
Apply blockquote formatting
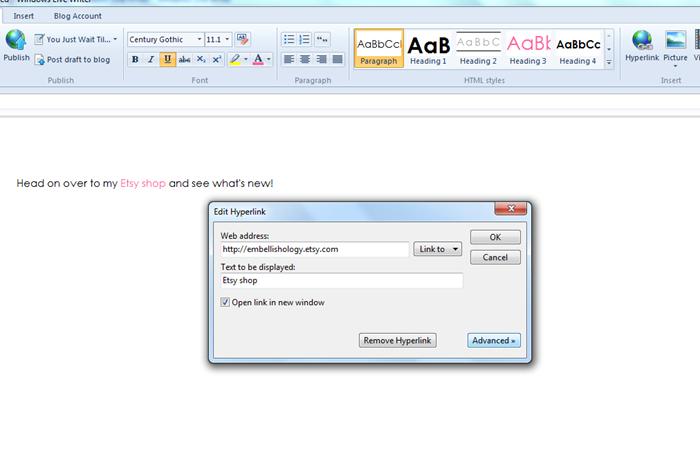[x=322, y=39]
